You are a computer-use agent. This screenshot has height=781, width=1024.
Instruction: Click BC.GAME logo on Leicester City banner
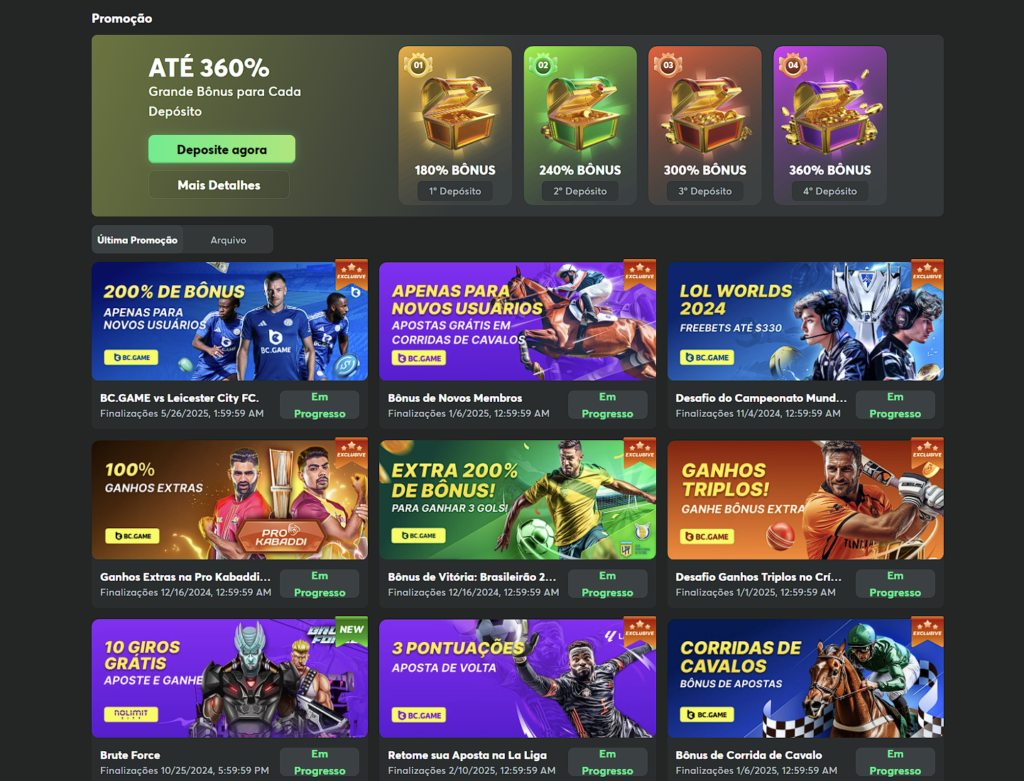(131, 357)
